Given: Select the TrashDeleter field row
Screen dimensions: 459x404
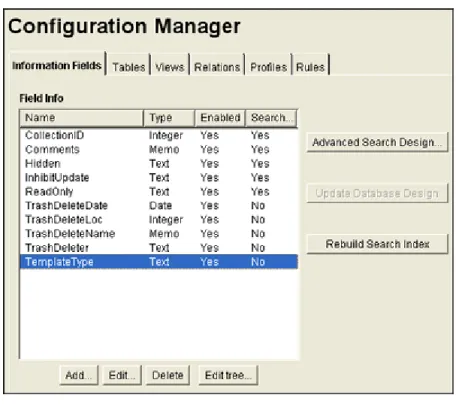Looking at the screenshot, I should click(159, 248).
